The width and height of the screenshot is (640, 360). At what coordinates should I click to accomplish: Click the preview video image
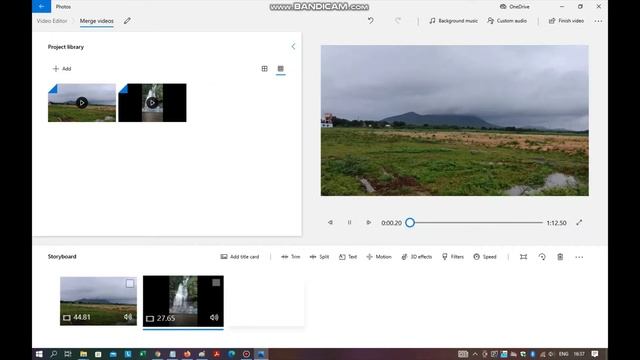(455, 120)
